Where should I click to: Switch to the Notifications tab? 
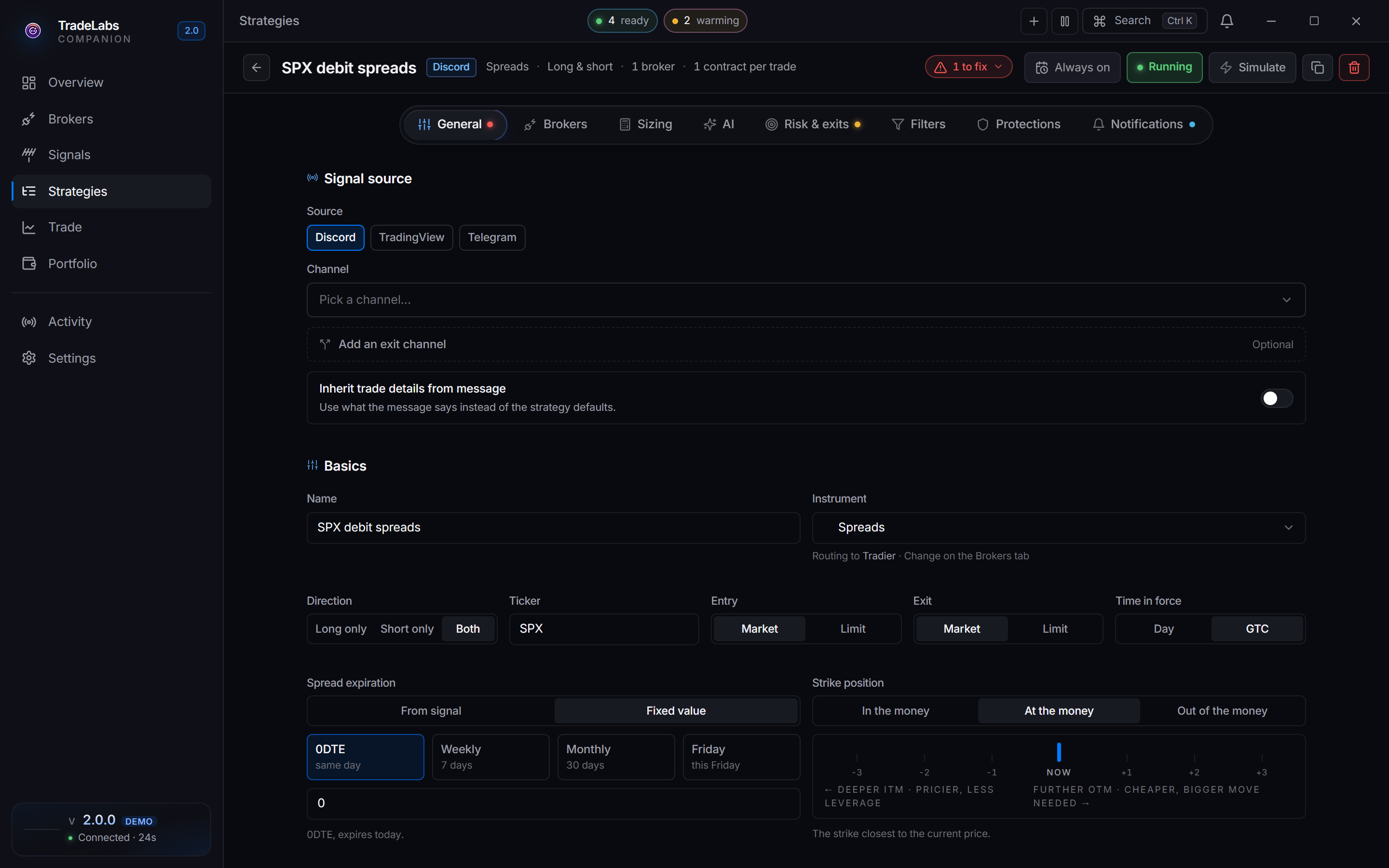click(x=1144, y=124)
